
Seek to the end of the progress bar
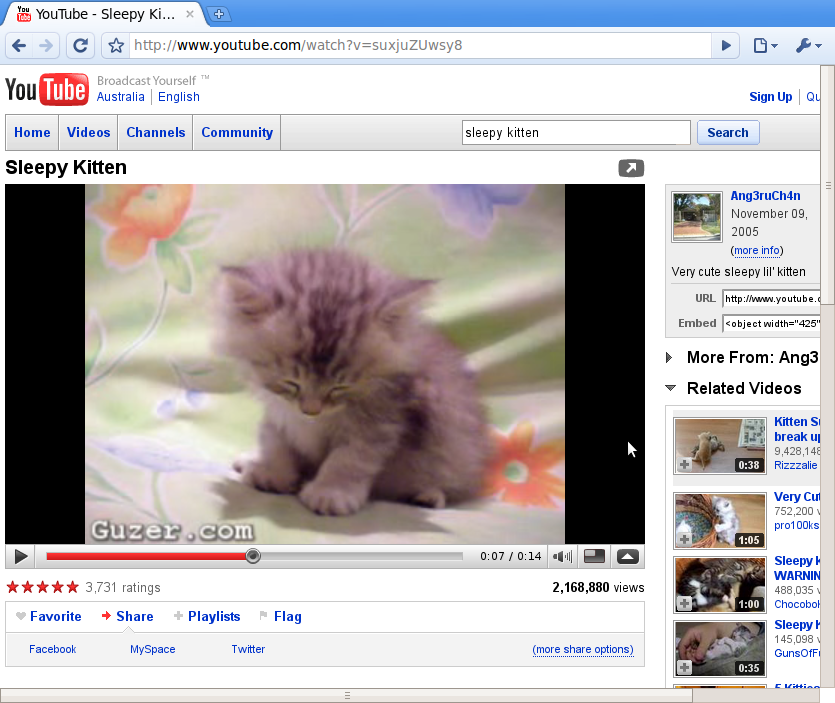pos(461,556)
